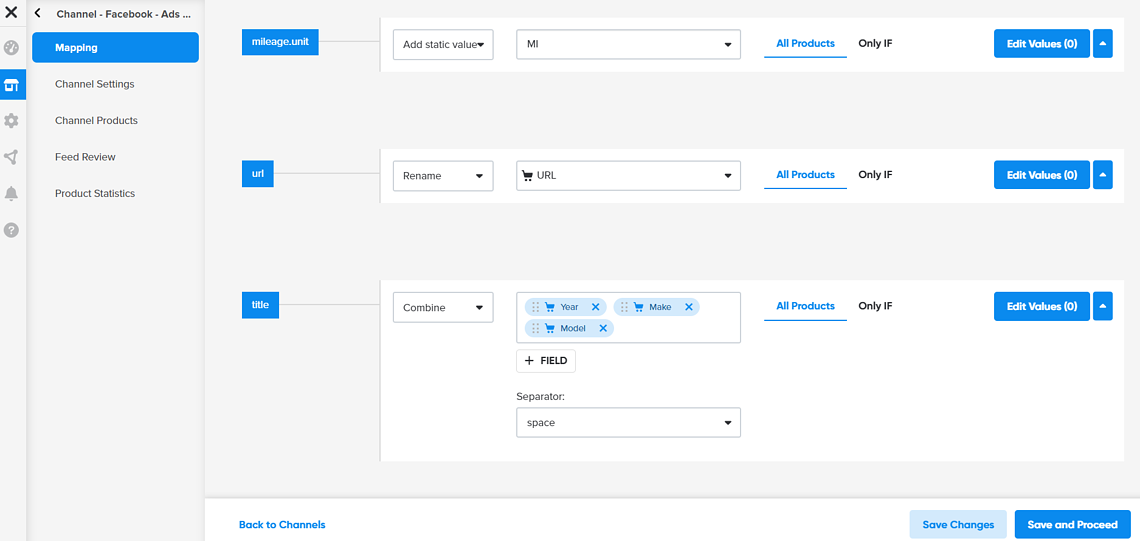Remove the Make field chip

[689, 307]
